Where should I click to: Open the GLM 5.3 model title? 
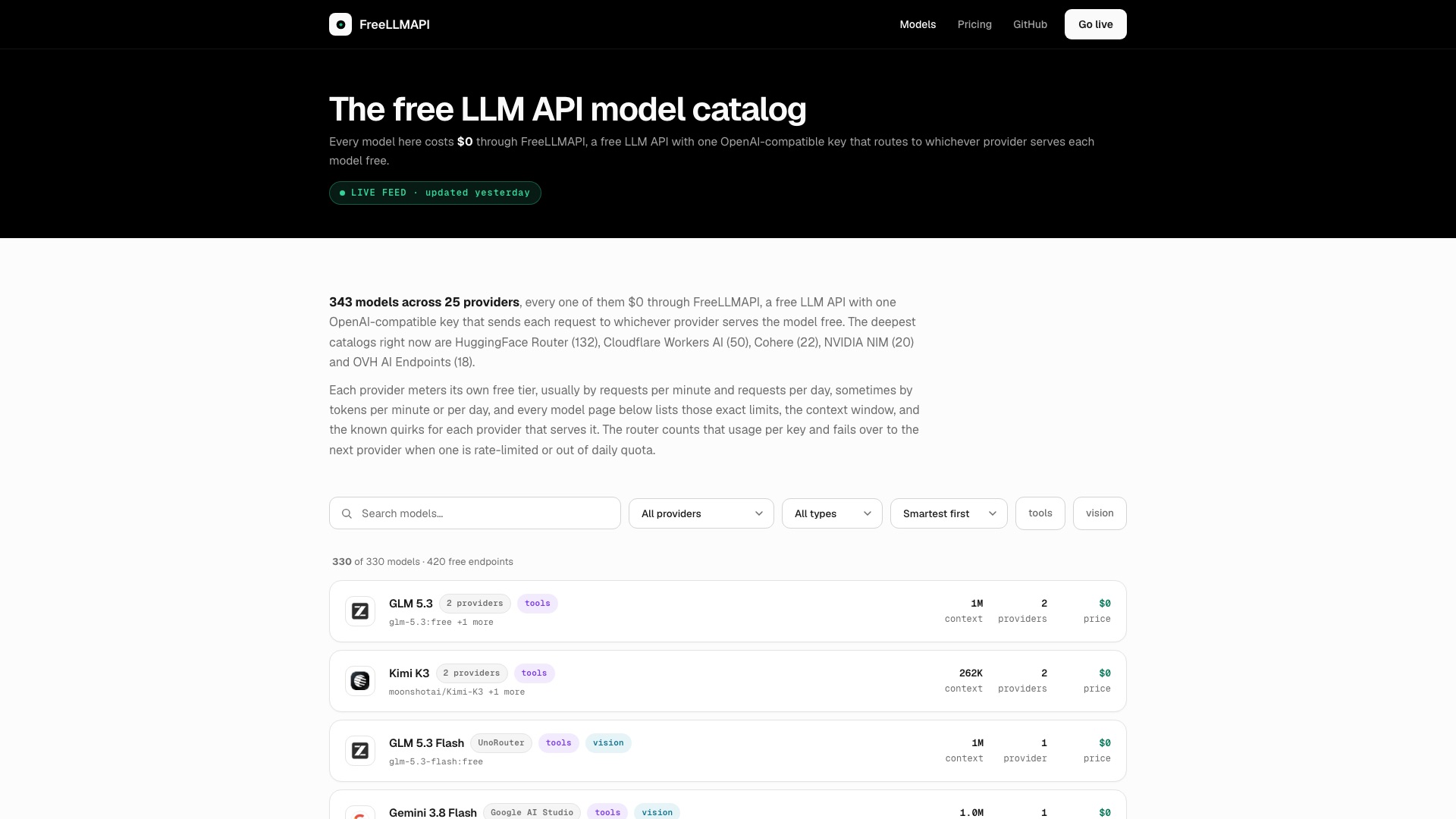tap(411, 604)
